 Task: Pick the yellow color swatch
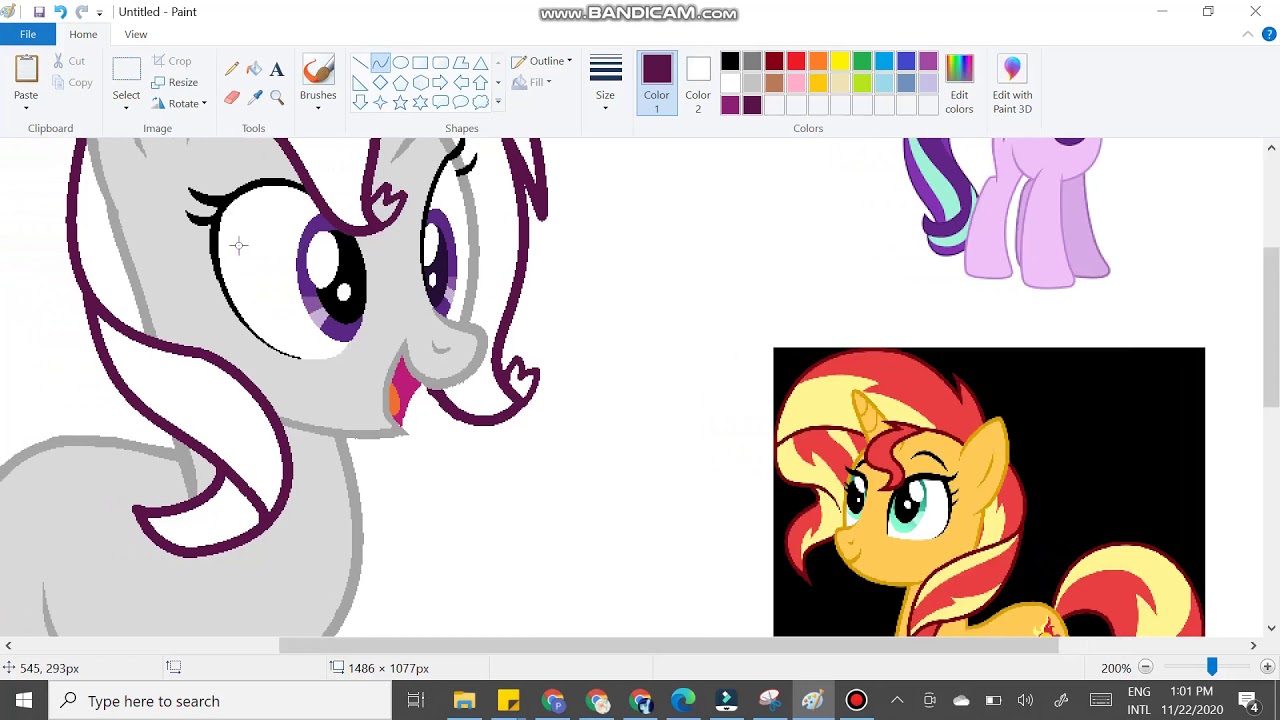click(x=840, y=61)
